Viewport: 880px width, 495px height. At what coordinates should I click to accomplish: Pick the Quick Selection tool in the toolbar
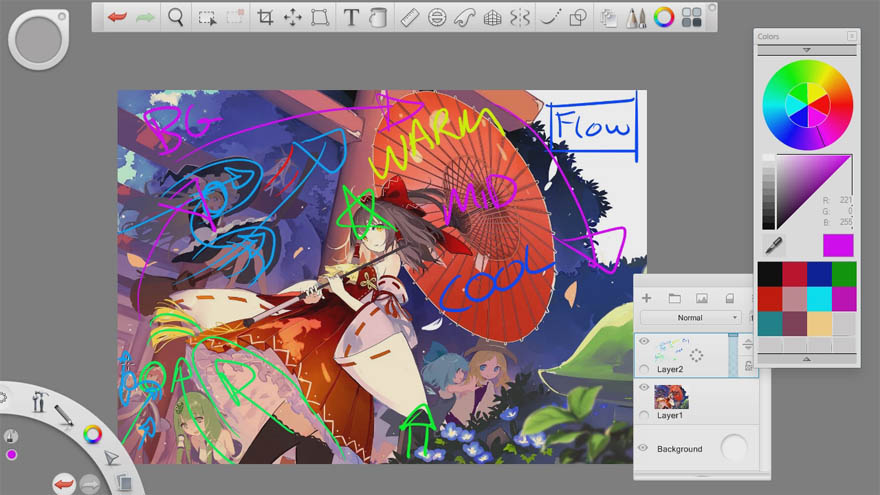[x=235, y=17]
